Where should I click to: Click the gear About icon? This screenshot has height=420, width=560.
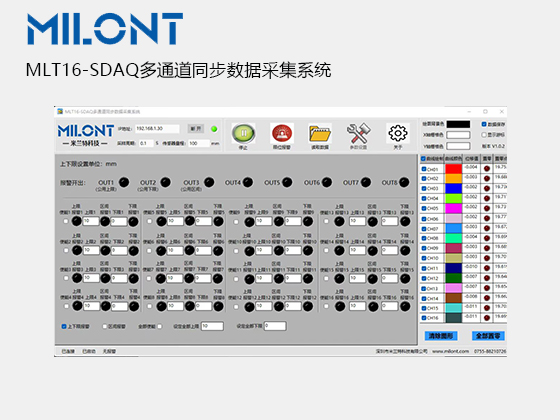click(x=398, y=133)
